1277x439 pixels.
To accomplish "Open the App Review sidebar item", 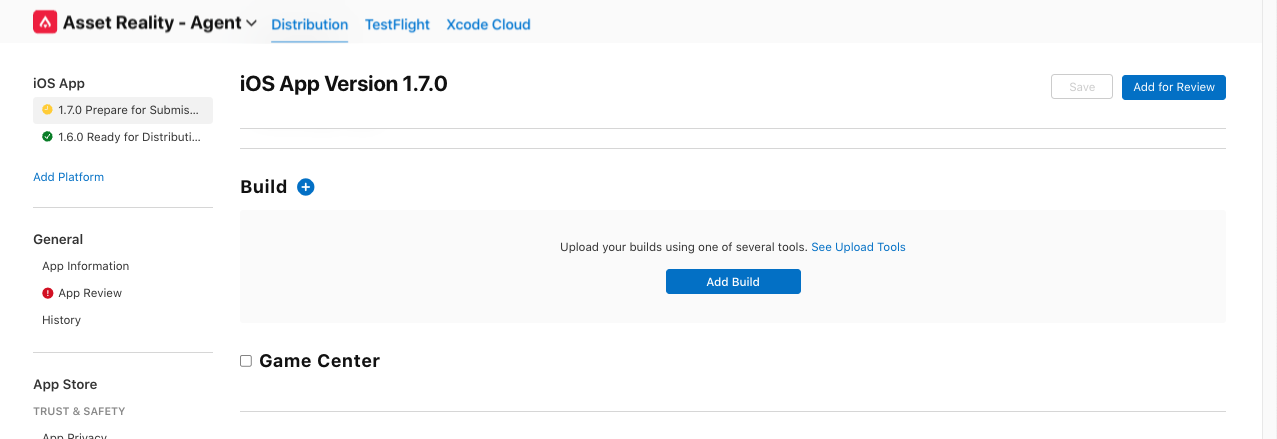I will (90, 293).
